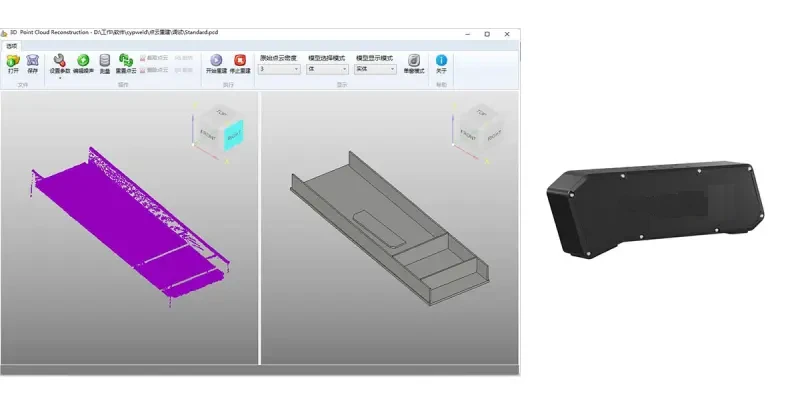Click the Open (打开) file icon

pos(13,62)
